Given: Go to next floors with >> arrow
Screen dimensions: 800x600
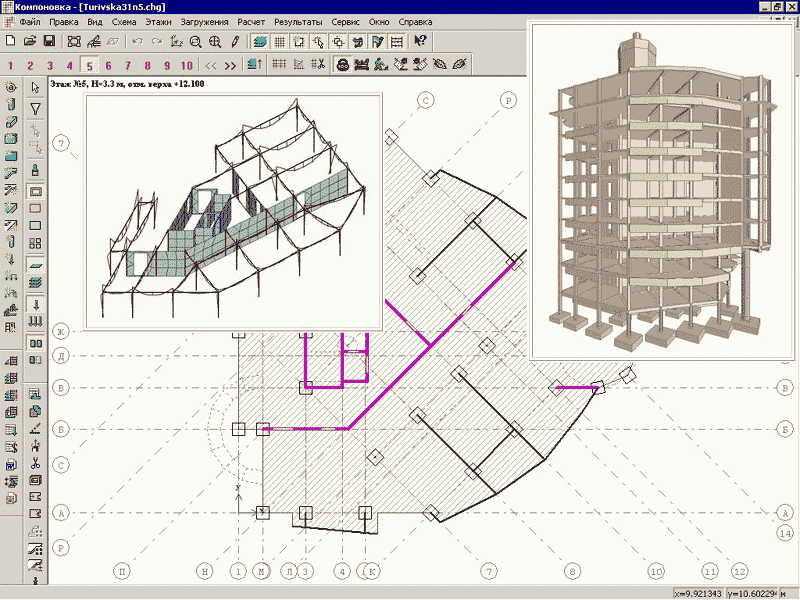Looking at the screenshot, I should (231, 66).
